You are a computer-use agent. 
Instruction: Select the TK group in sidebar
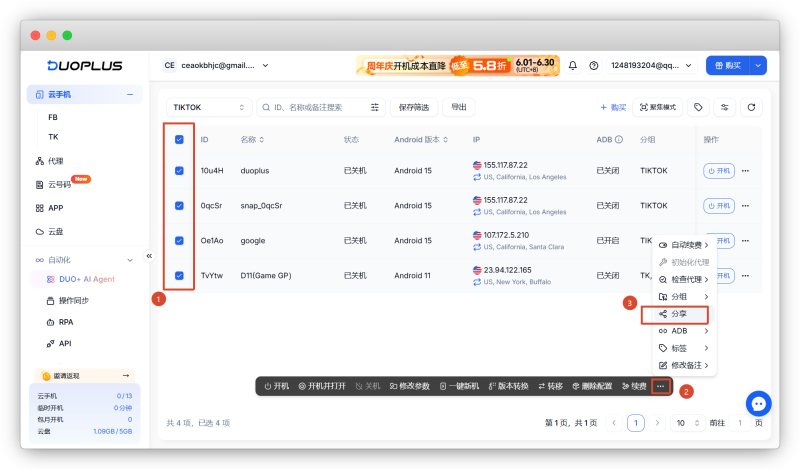[x=53, y=137]
